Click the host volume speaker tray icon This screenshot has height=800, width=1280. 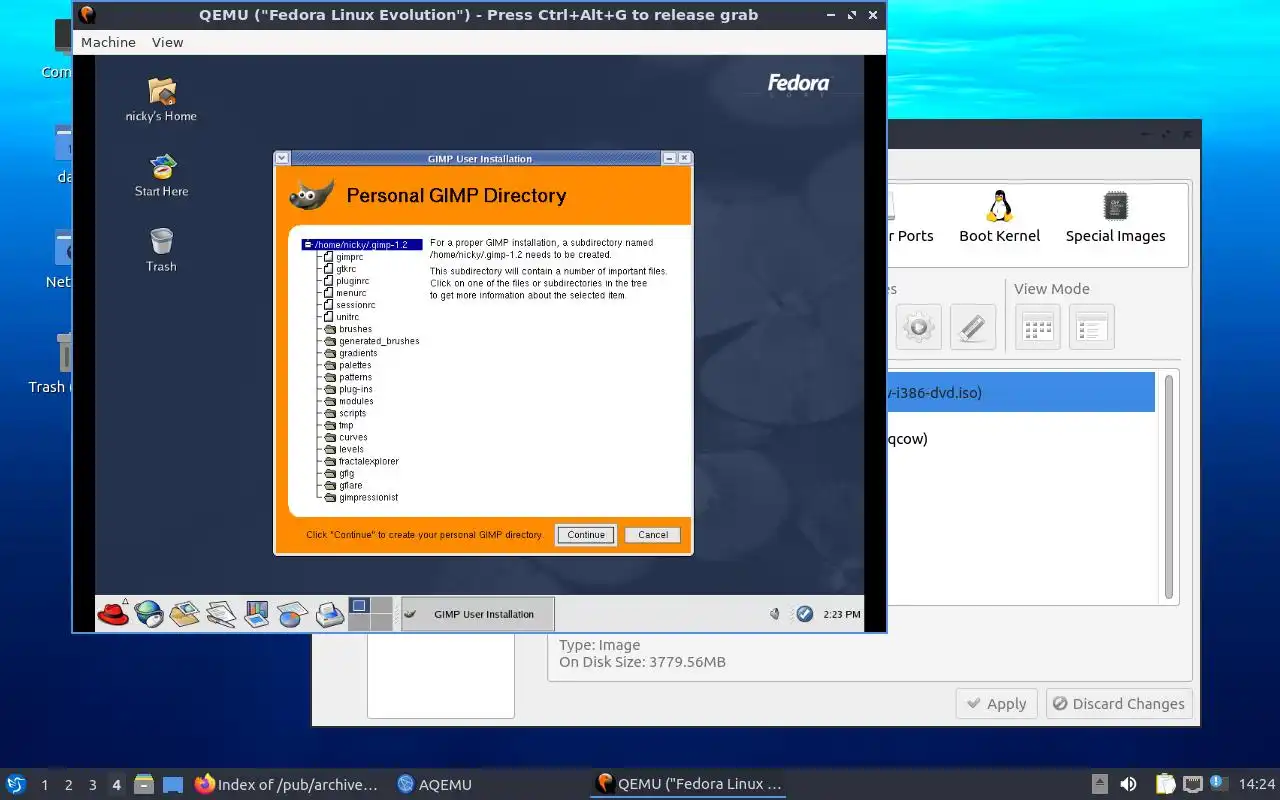coord(1128,784)
